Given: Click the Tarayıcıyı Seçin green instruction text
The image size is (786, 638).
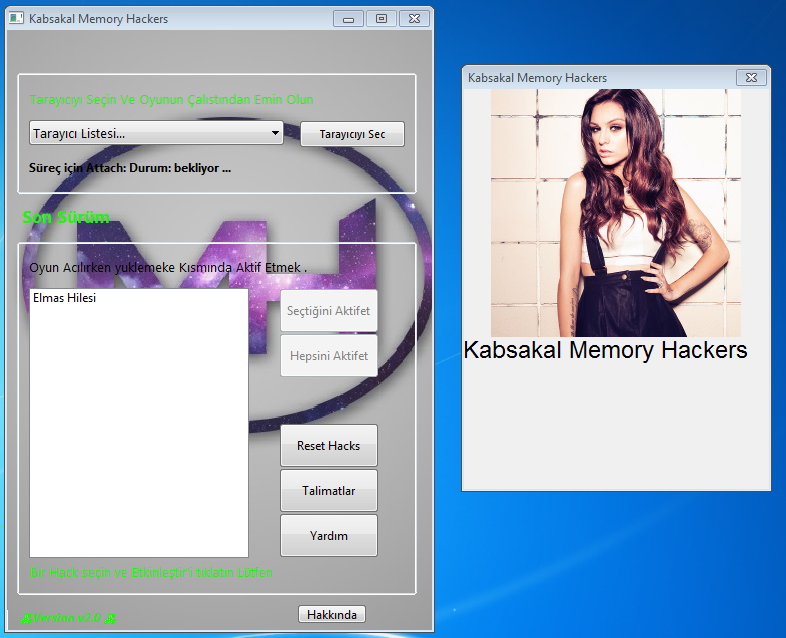Looking at the screenshot, I should [x=171, y=100].
